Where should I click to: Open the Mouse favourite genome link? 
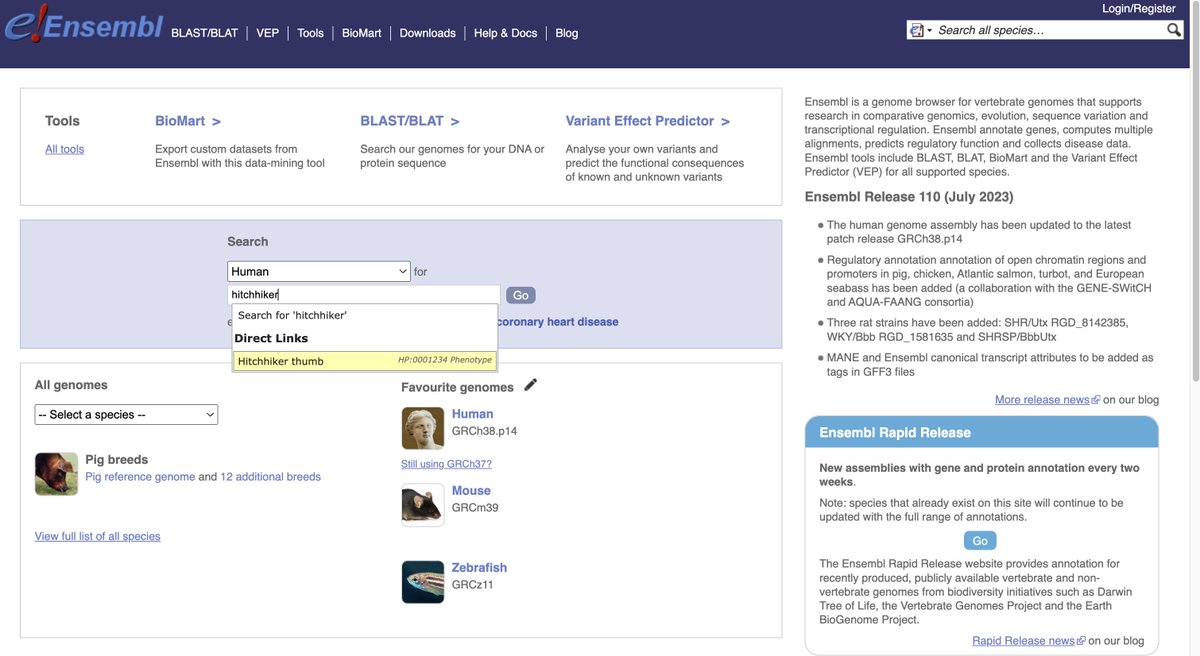pyautogui.click(x=471, y=491)
